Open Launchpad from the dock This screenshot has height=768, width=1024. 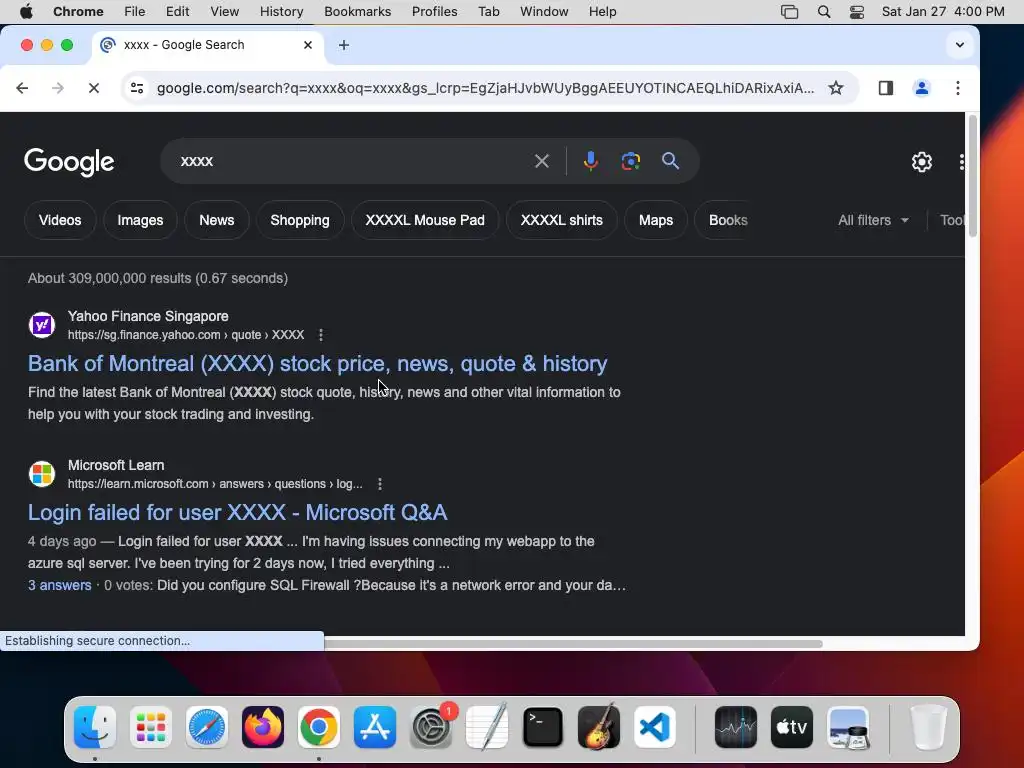tap(150, 727)
